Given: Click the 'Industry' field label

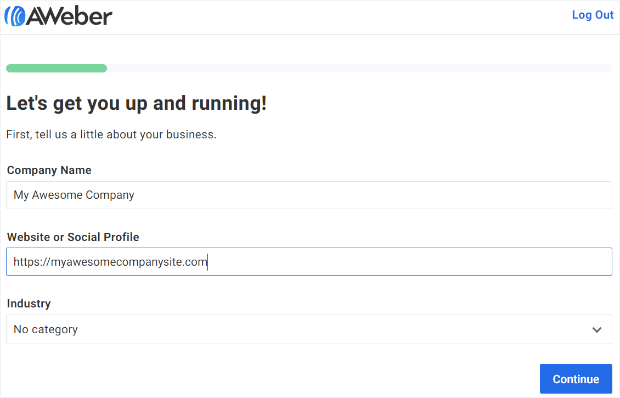Looking at the screenshot, I should (x=29, y=304).
